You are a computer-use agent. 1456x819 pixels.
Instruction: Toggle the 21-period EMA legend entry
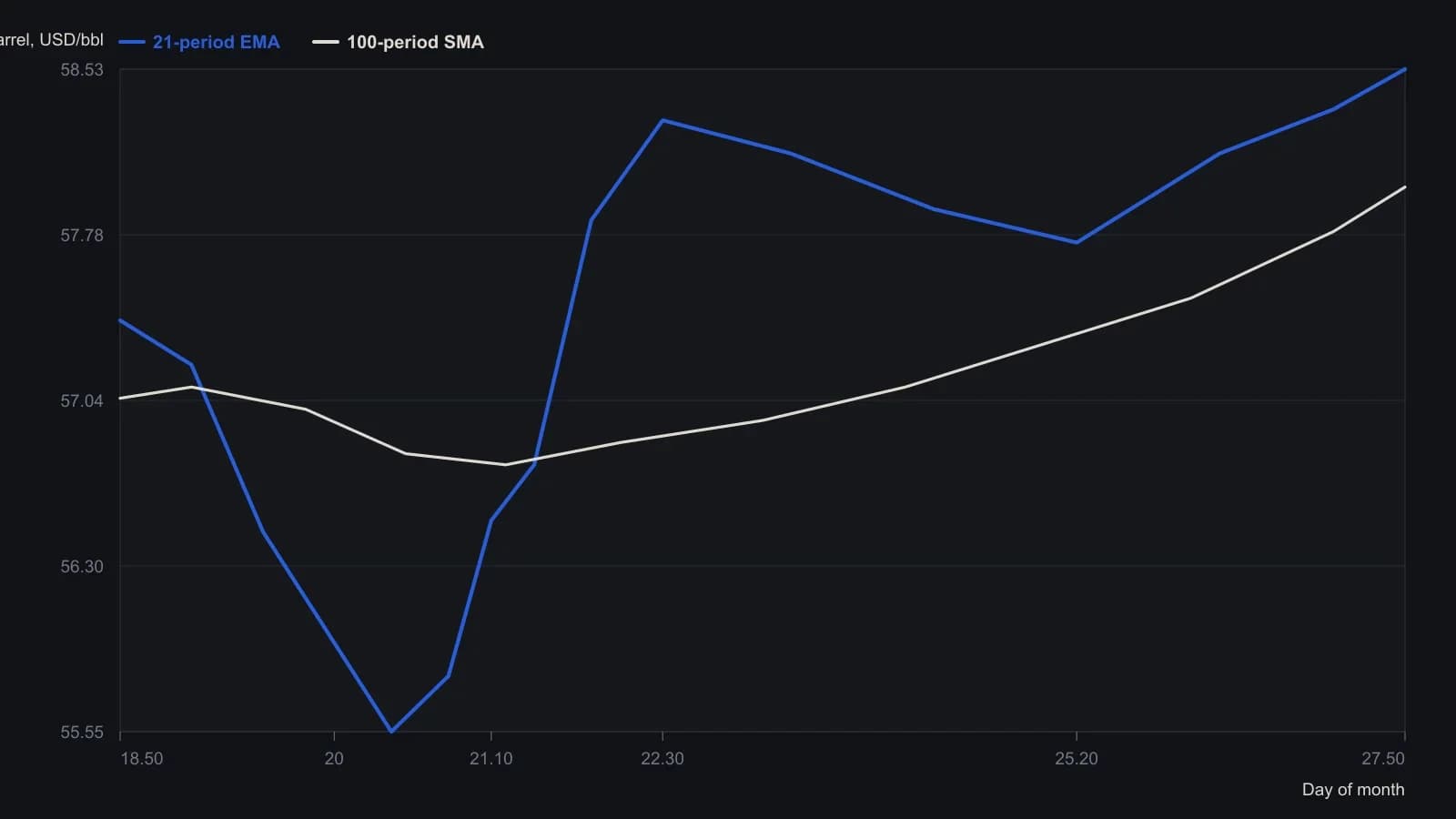199,42
